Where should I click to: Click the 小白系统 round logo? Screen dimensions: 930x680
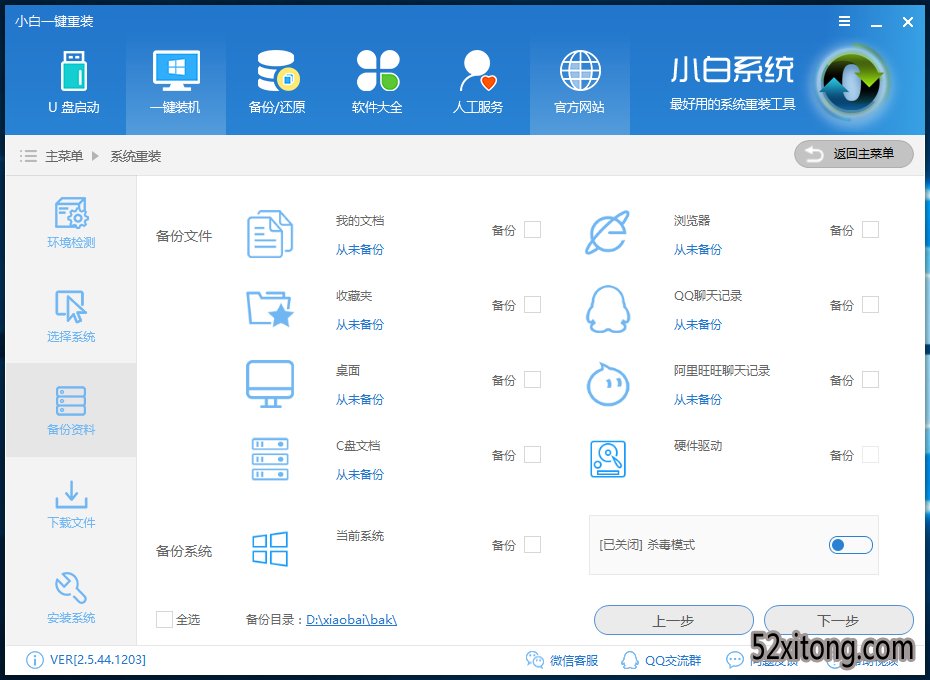pos(851,82)
